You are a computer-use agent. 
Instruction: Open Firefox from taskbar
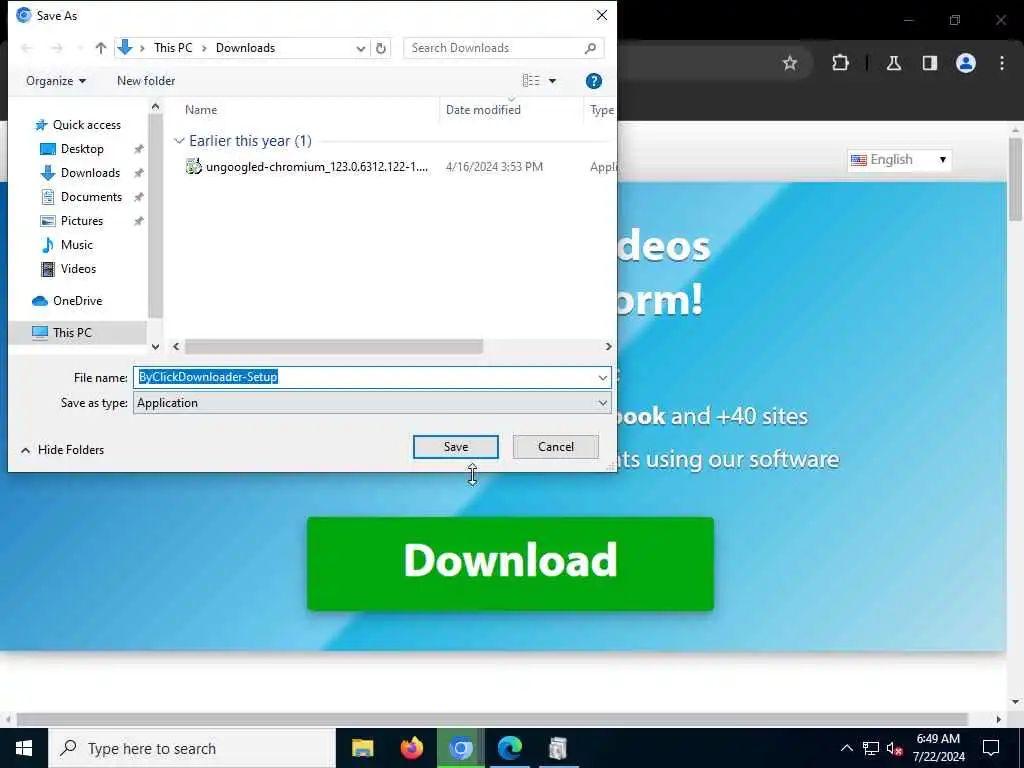411,748
